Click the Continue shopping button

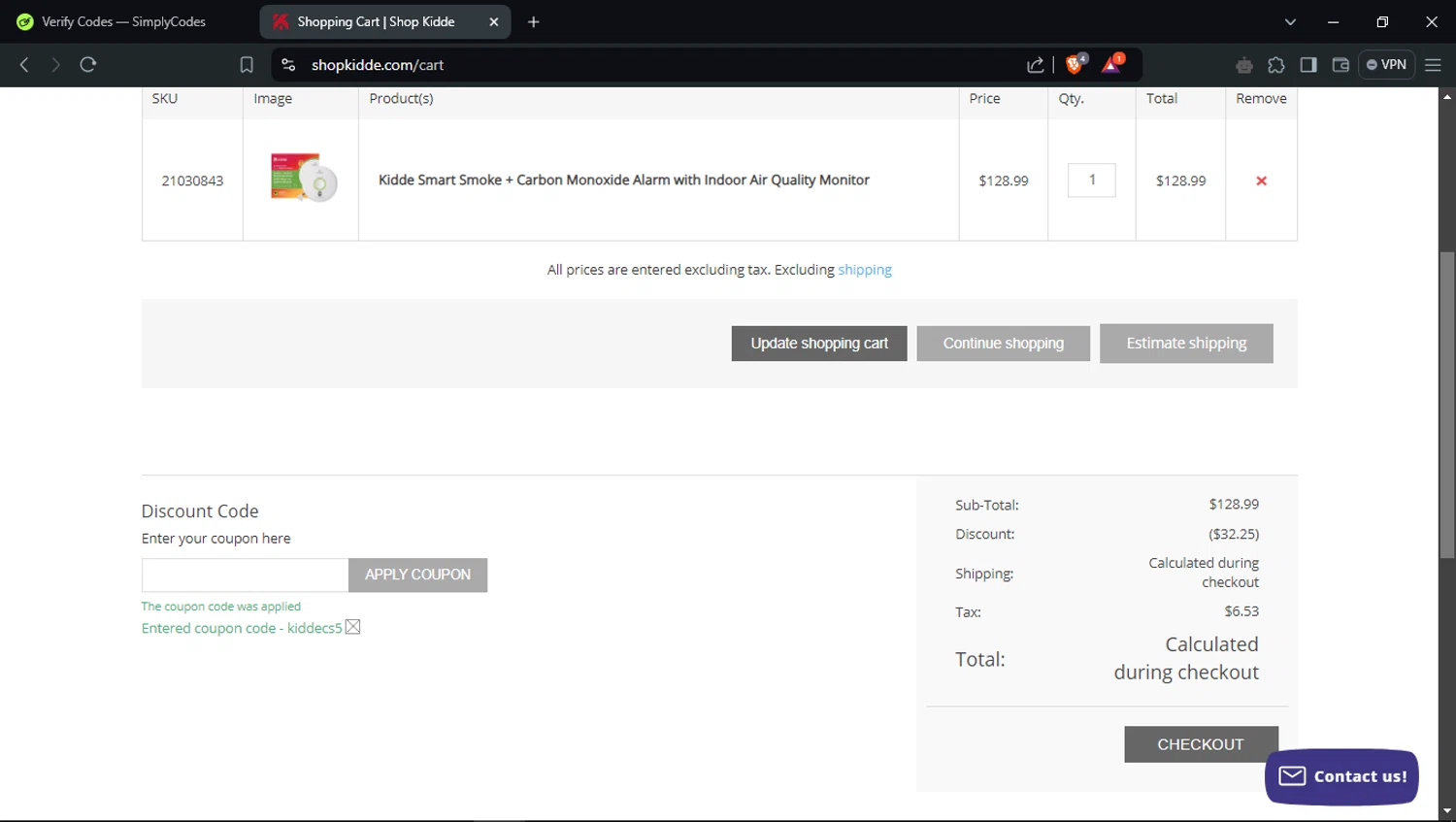click(x=1004, y=344)
